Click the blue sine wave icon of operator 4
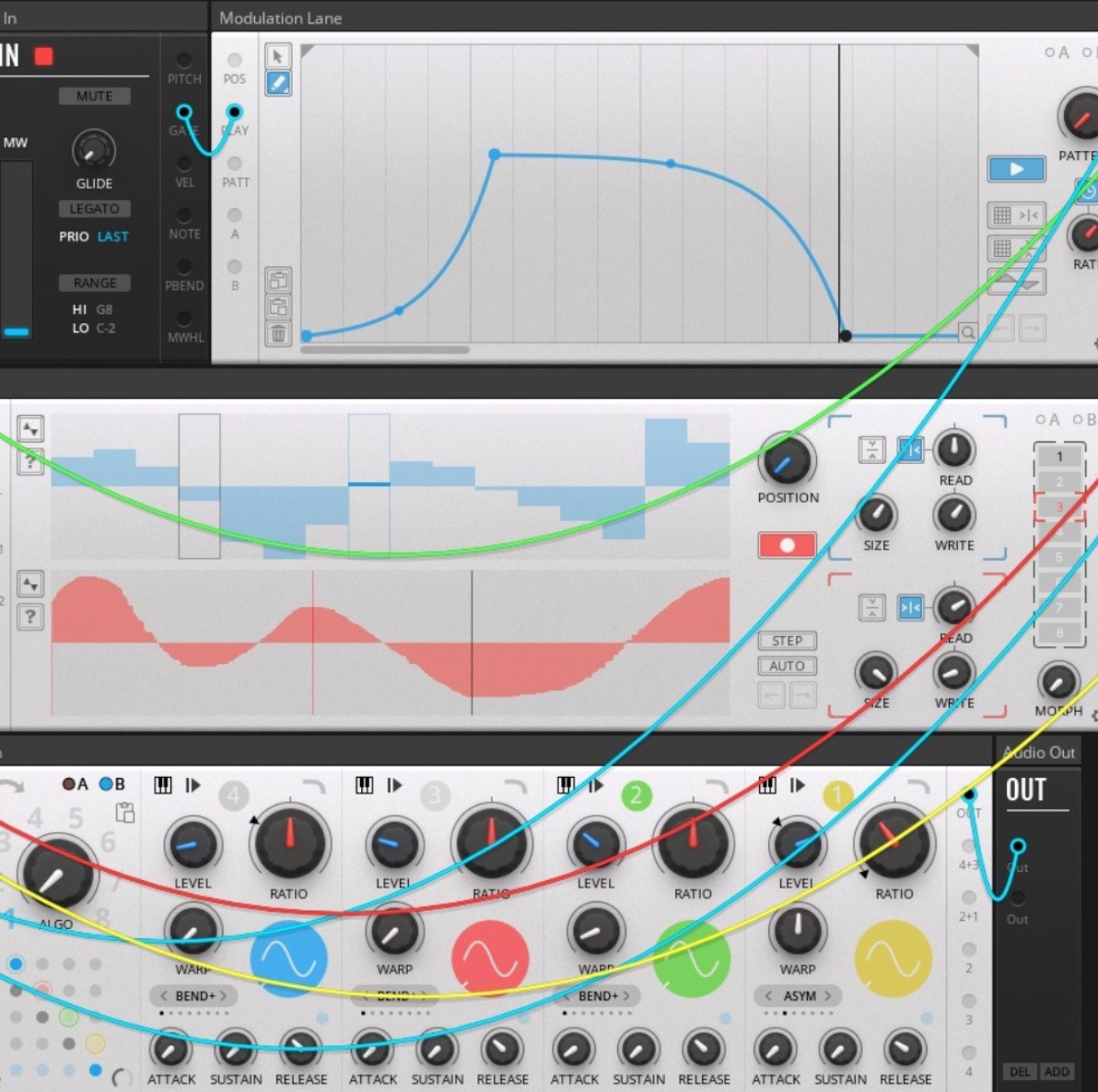 288,958
